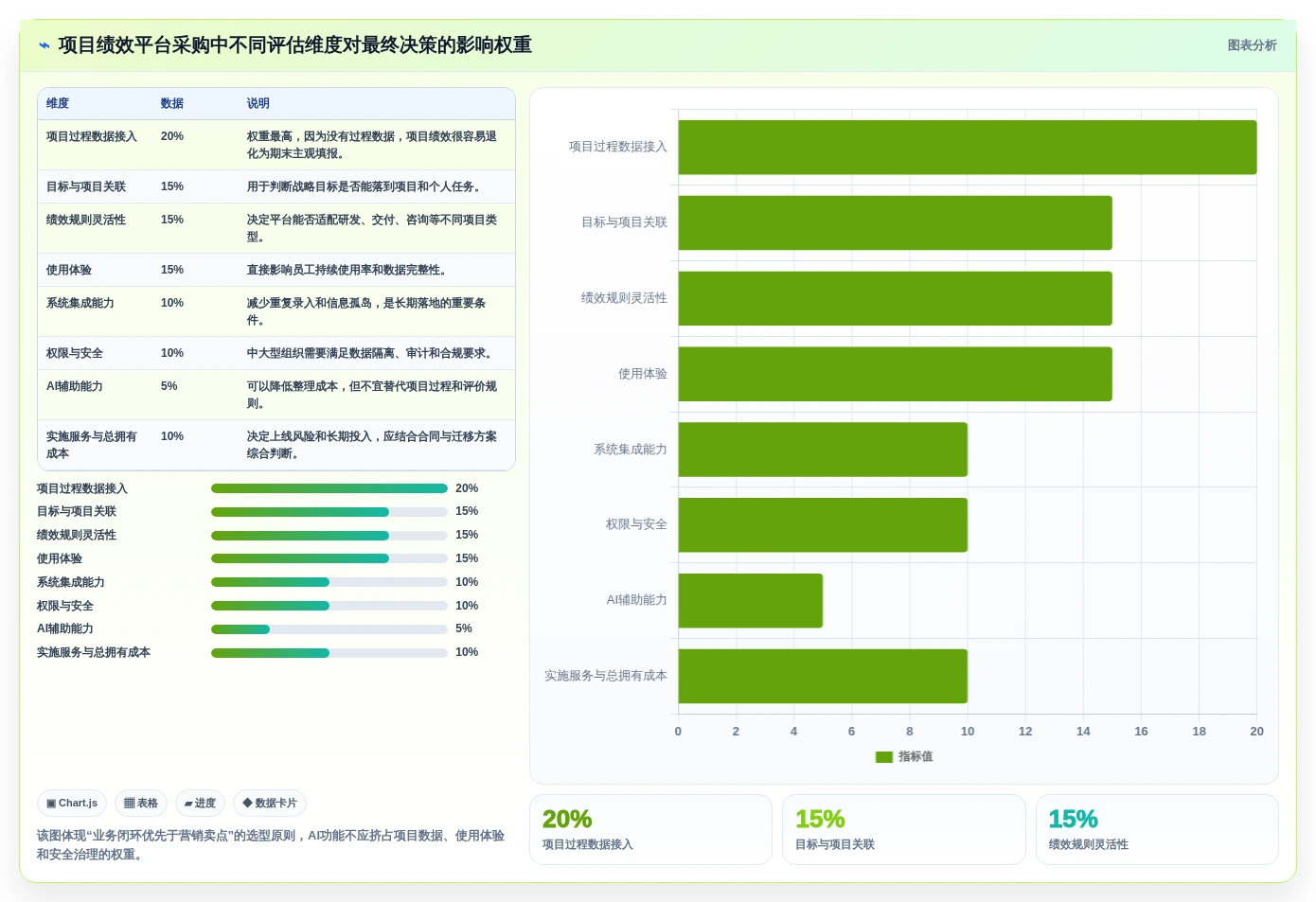Viewport: 1316px width, 902px height.
Task: Click the 实施服务与总拥有成本 progress bar
Action: pos(329,653)
